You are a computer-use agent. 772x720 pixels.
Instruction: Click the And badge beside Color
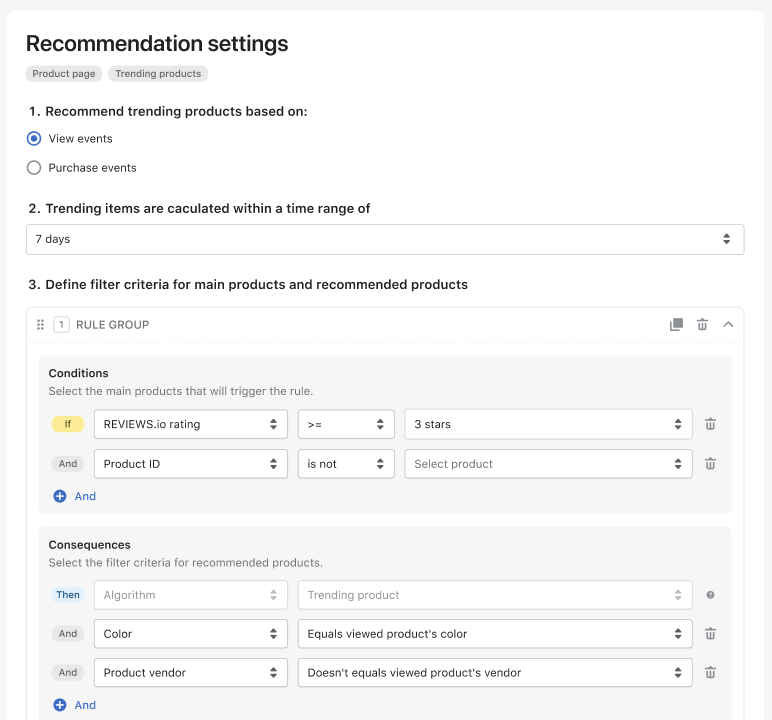tap(68, 634)
